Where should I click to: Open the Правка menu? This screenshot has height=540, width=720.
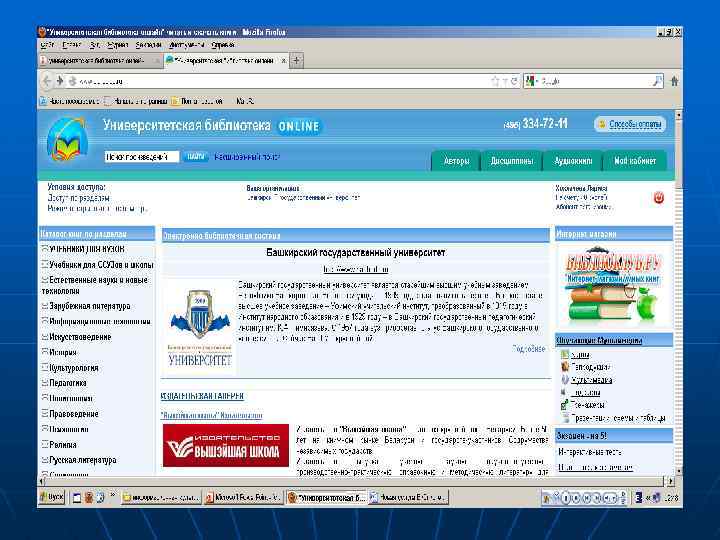(72, 45)
